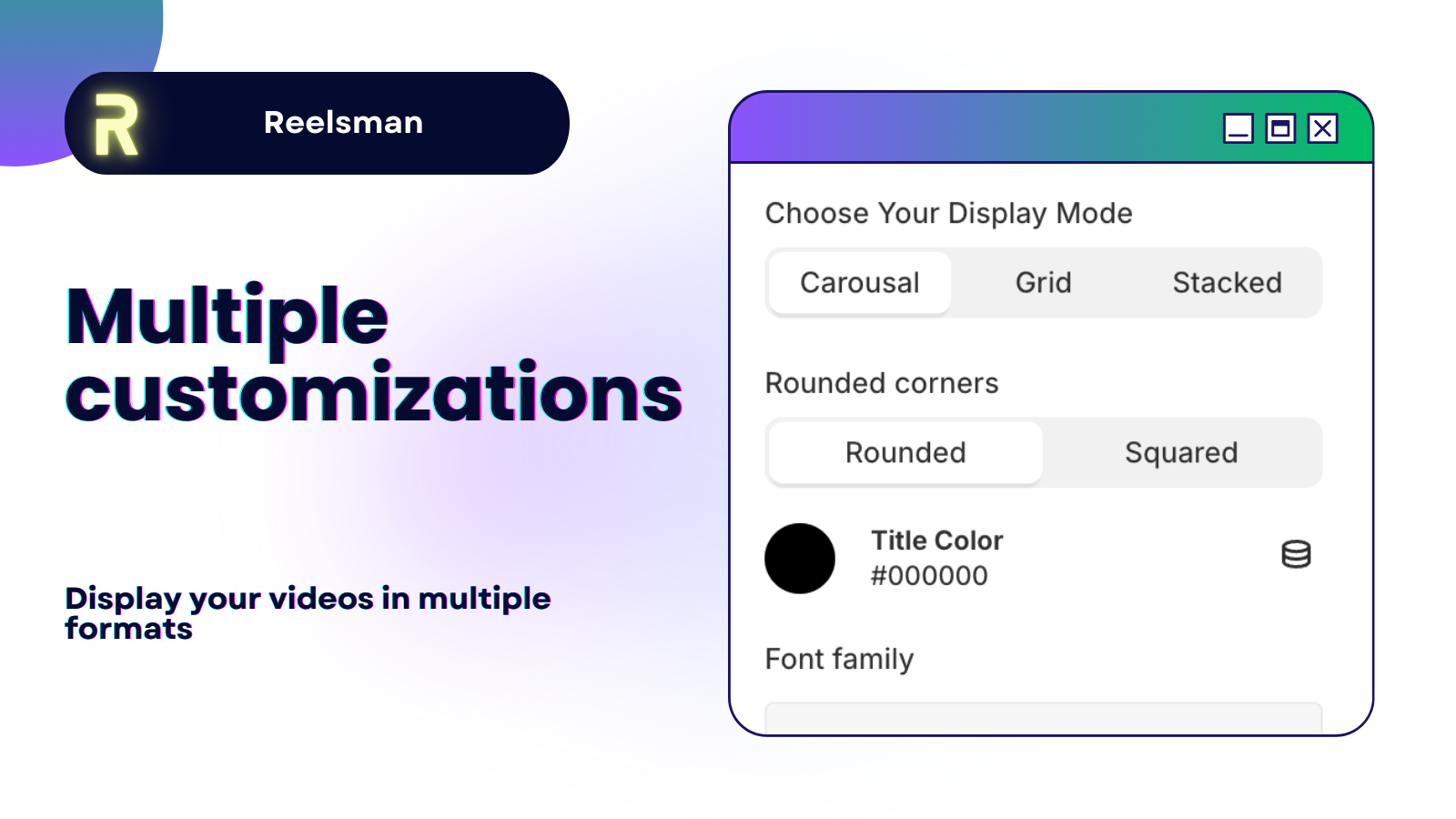Open the black Title Color swatch
The width and height of the screenshot is (1456, 819).
(800, 558)
